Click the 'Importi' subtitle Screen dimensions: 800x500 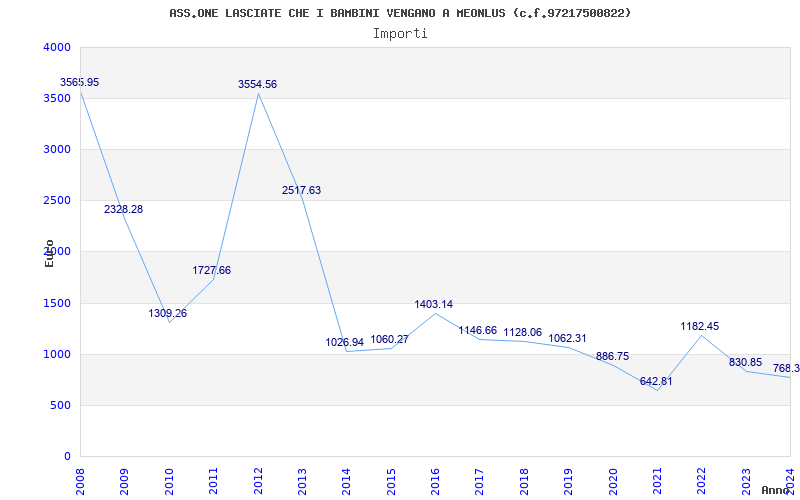[400, 34]
